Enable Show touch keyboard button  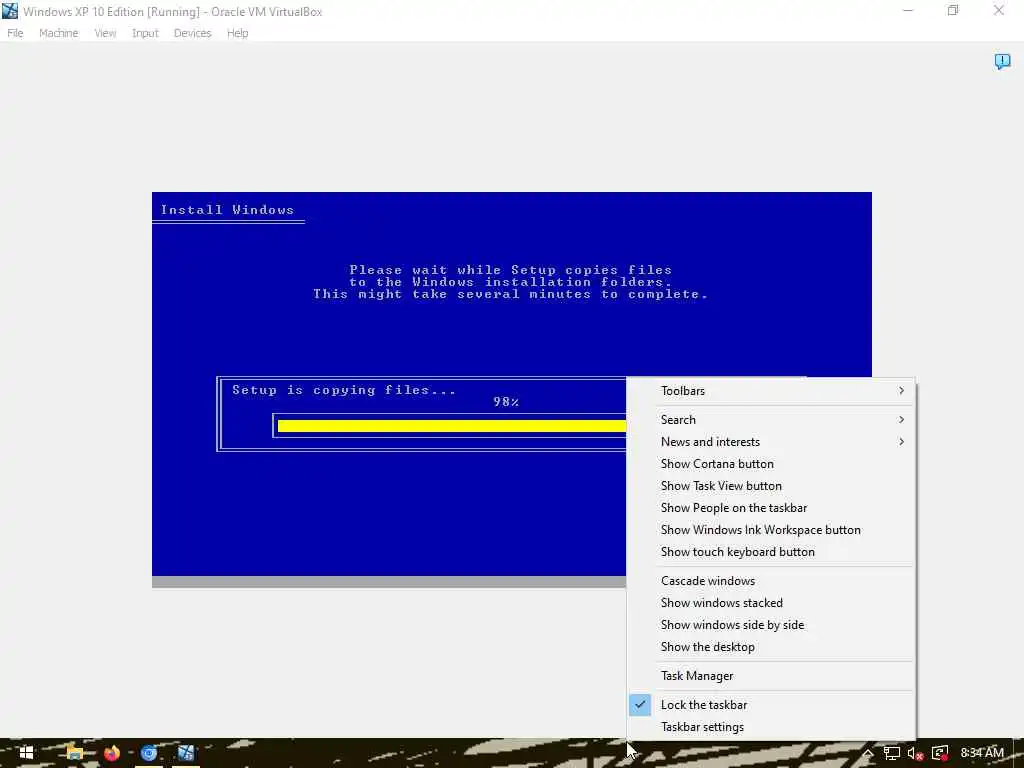point(771,552)
